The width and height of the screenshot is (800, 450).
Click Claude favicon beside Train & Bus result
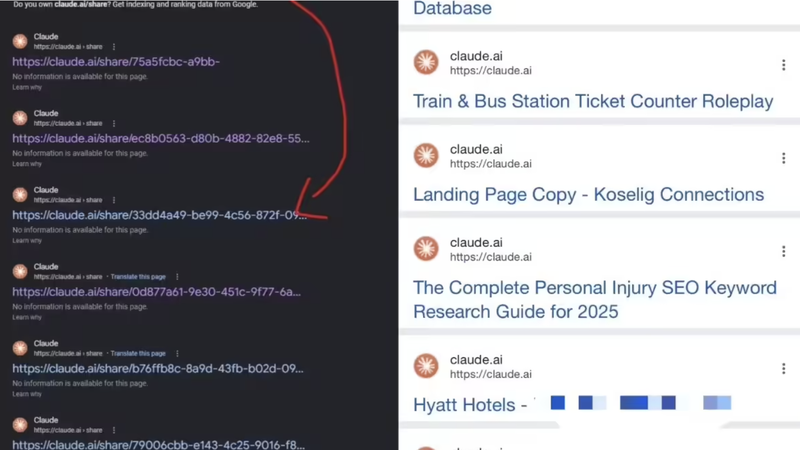click(x=426, y=62)
